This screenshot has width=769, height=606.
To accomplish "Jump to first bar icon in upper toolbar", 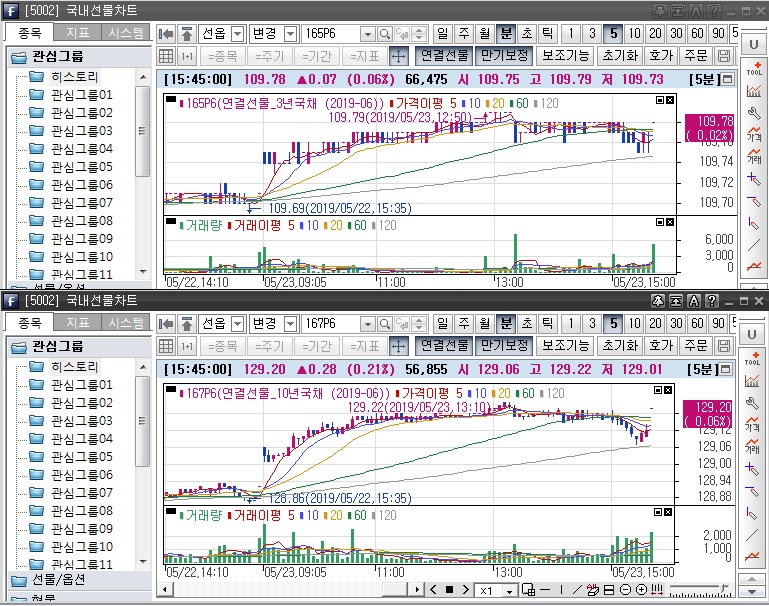I will 167,33.
